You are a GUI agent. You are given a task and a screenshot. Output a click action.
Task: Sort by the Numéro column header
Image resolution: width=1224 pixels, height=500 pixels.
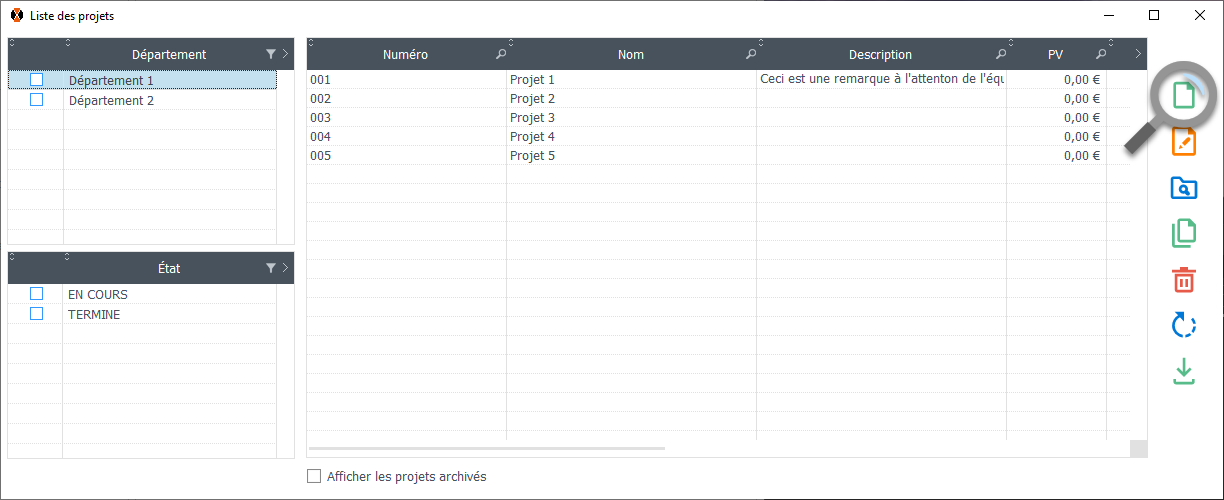(x=405, y=55)
